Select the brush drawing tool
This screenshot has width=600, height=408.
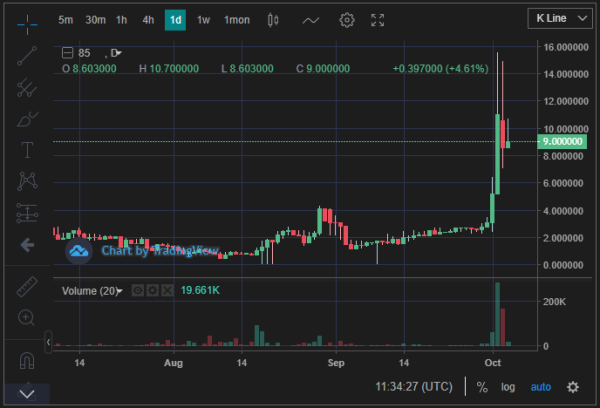[x=27, y=119]
